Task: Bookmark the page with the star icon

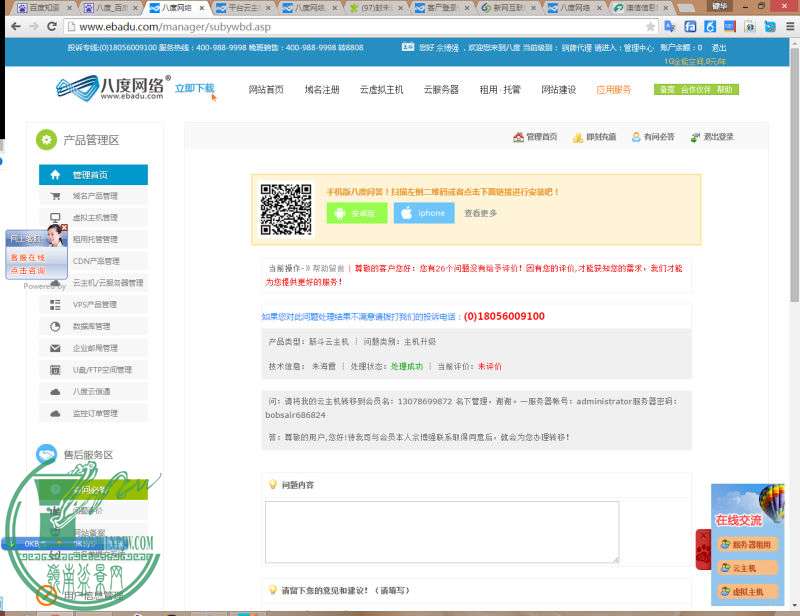Action: (650, 27)
